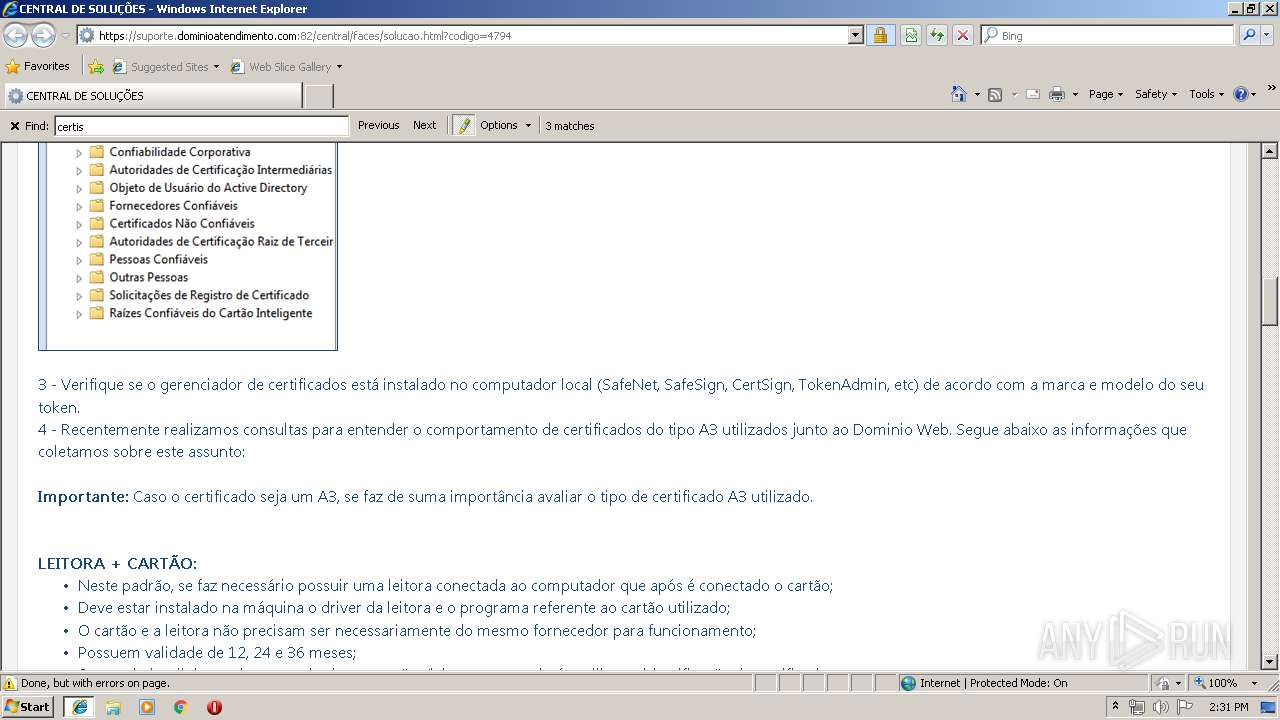Show hidden tray icons arrow

tap(1115, 706)
